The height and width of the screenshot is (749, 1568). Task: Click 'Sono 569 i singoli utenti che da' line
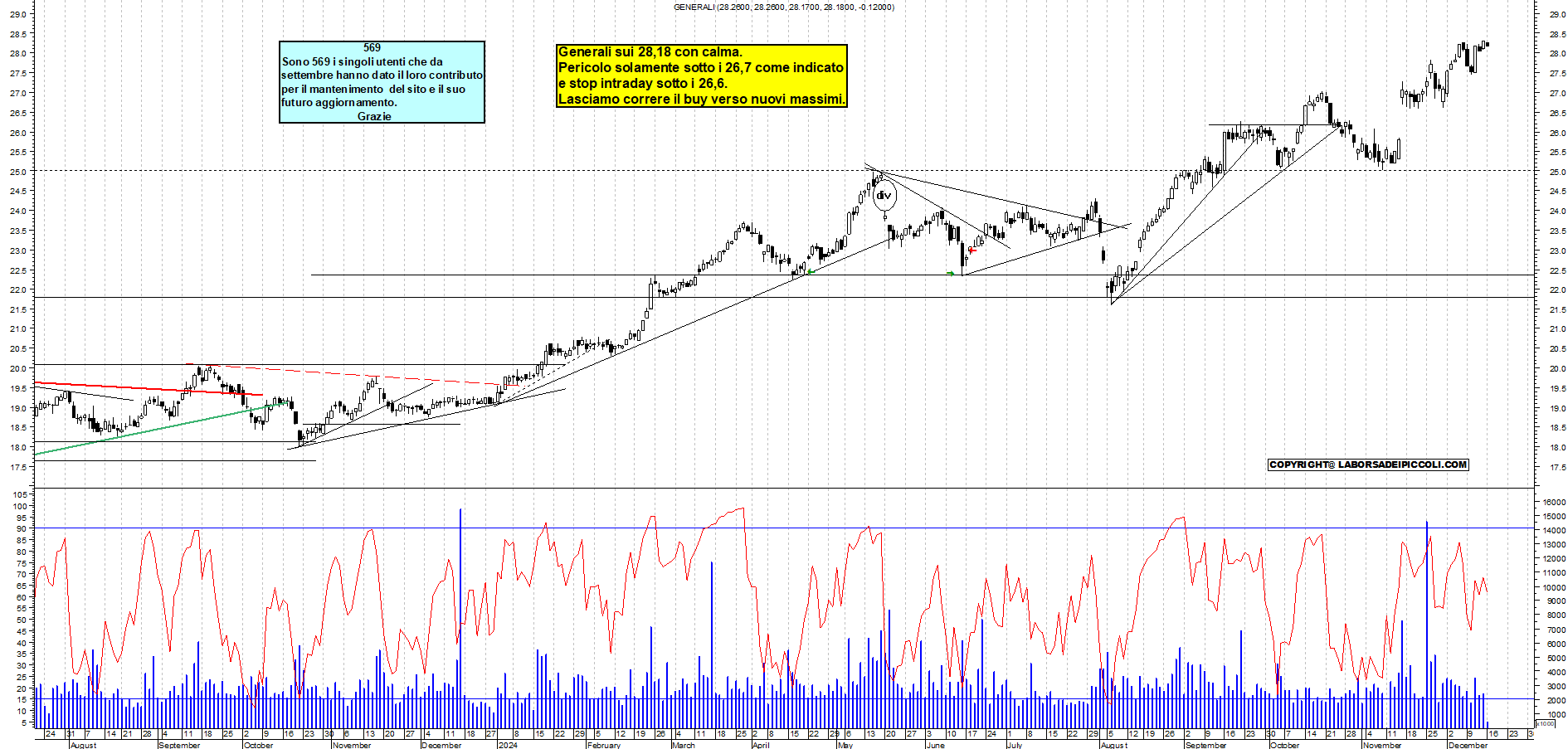[x=362, y=61]
